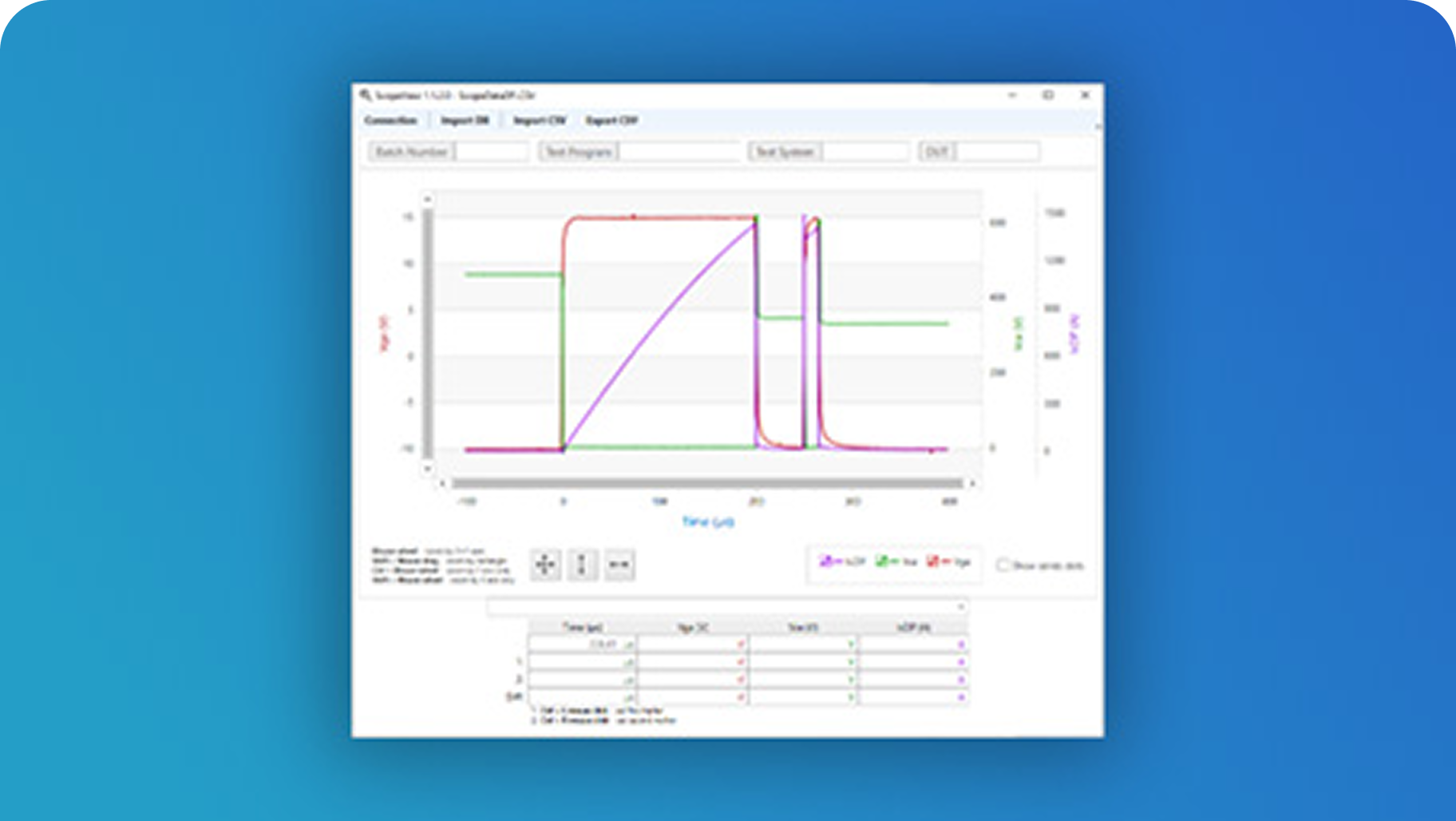Click the Batch Number input field
1456x821 pixels.
491,151
